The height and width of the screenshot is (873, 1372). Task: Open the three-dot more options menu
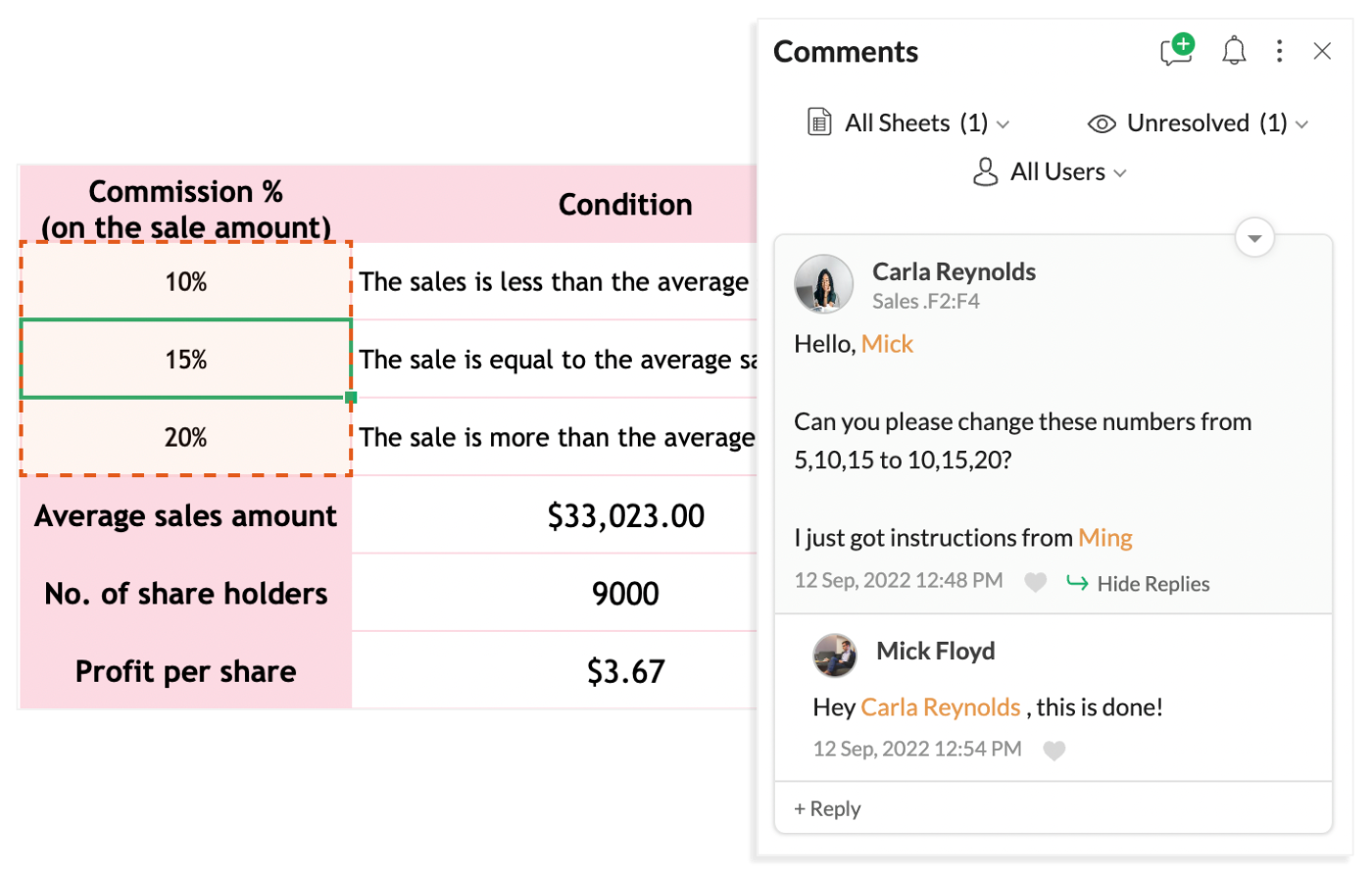click(x=1279, y=51)
